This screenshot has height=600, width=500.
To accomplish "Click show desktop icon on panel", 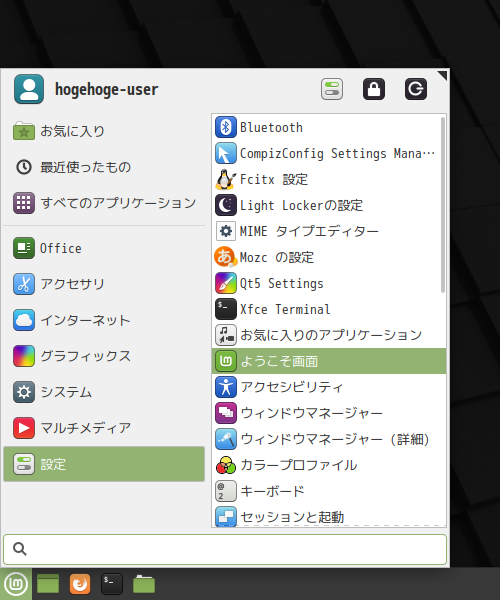I will 48,584.
